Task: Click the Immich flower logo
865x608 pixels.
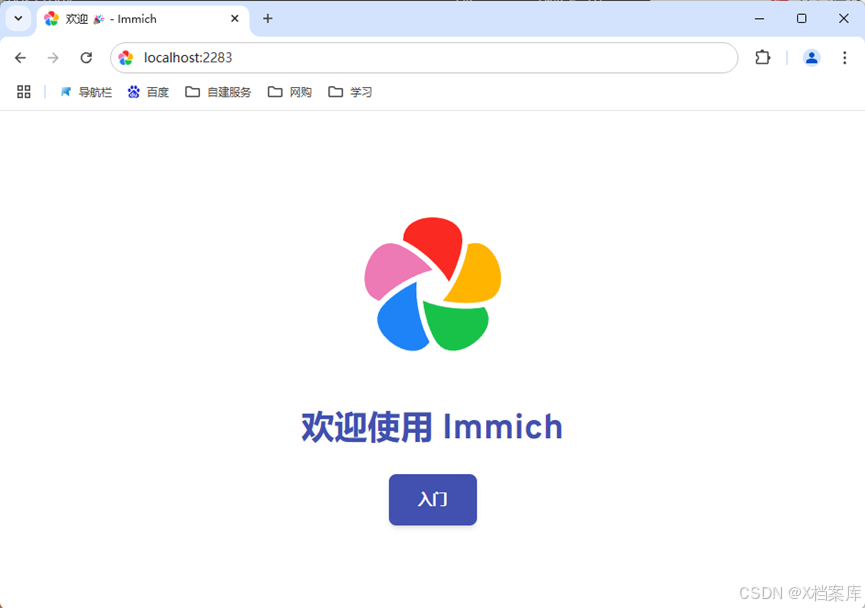Action: 432,284
